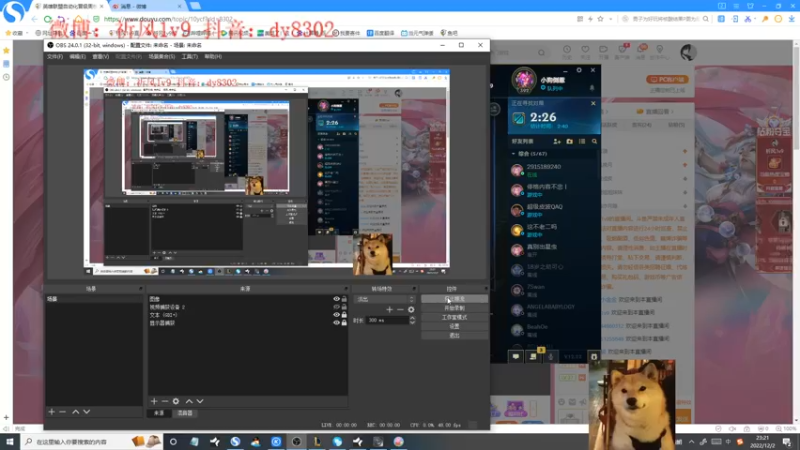Remove selected scene with minus icon in Scenes panel
800x450 pixels.
click(63, 412)
